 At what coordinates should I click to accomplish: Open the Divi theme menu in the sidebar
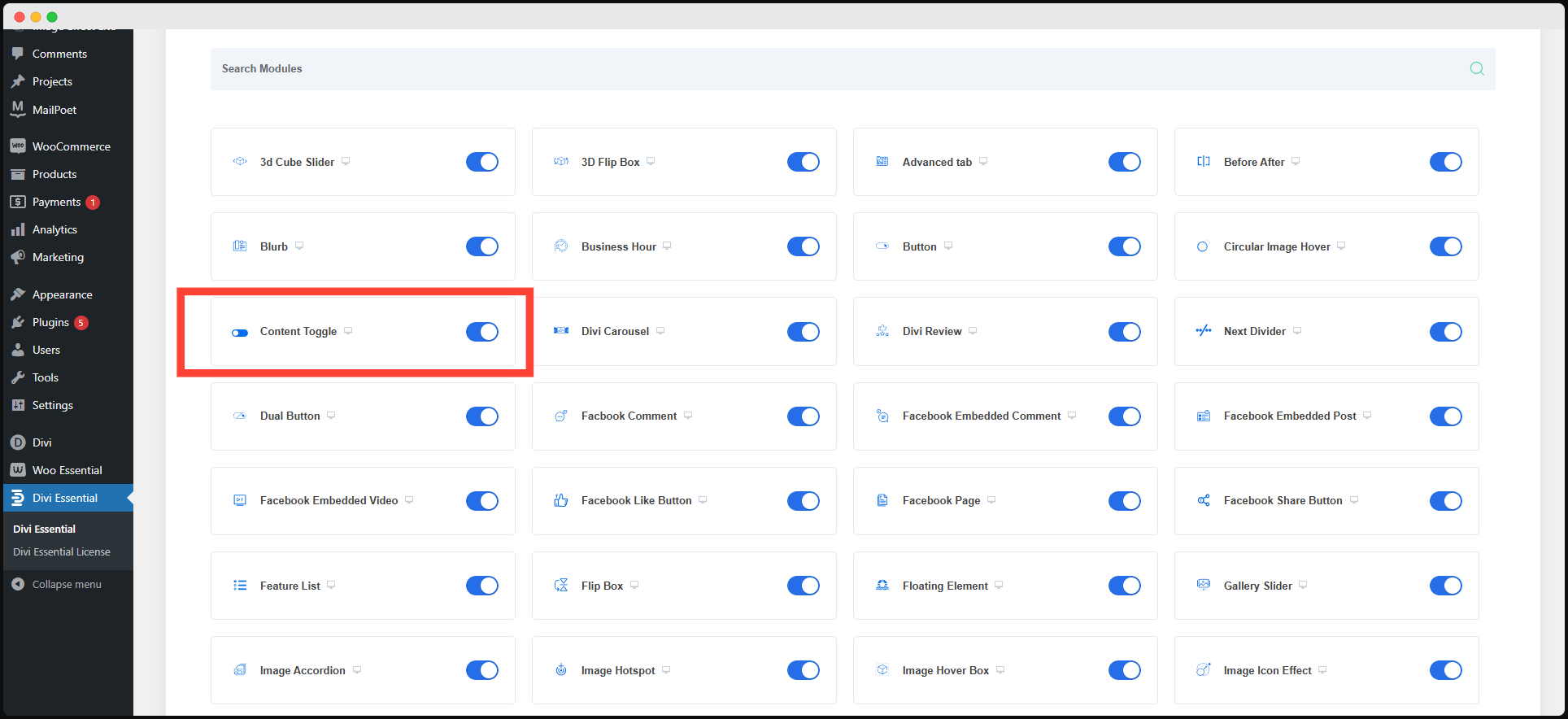click(68, 442)
